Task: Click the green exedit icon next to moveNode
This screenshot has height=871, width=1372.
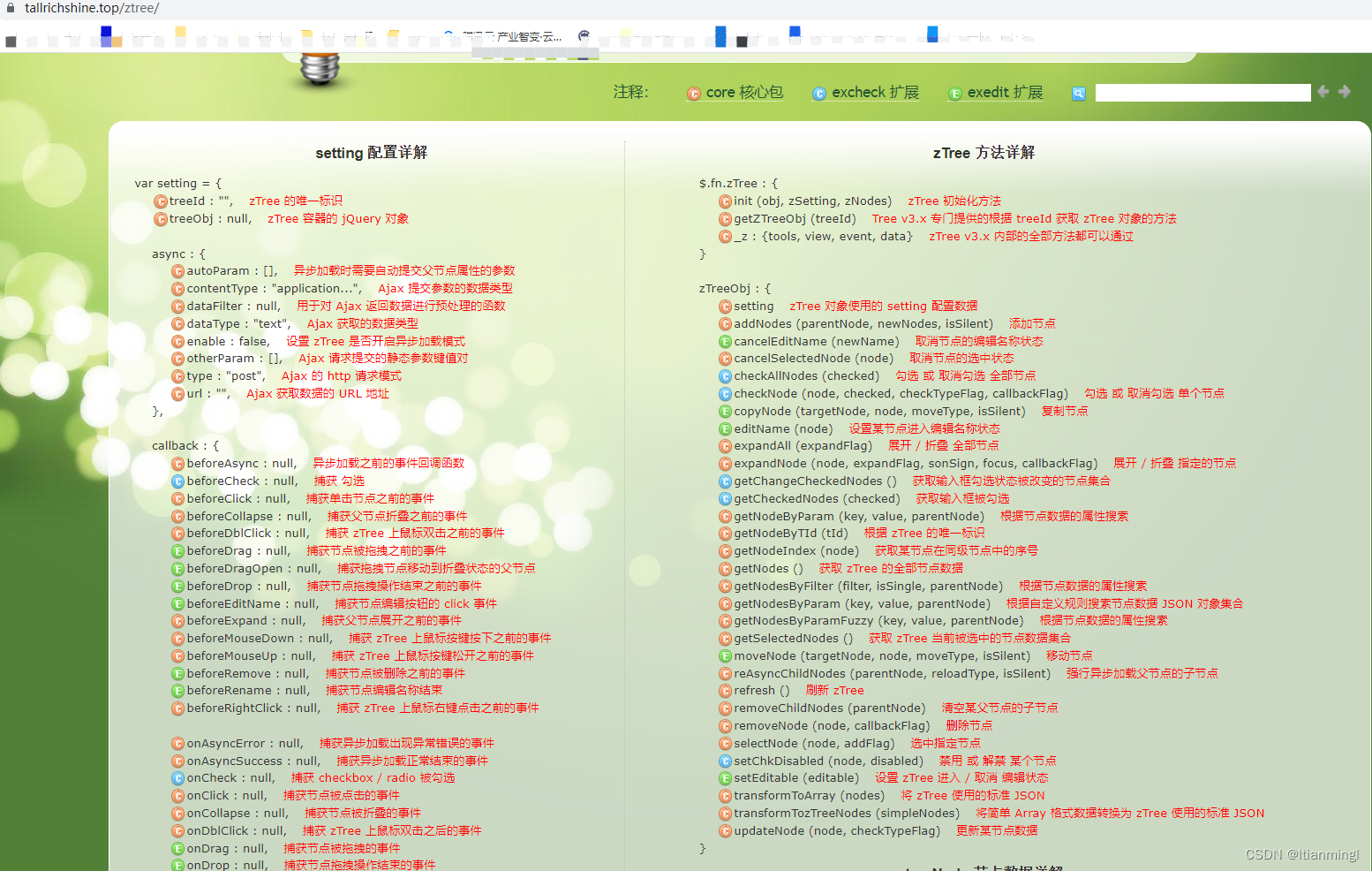Action: pyautogui.click(x=725, y=655)
